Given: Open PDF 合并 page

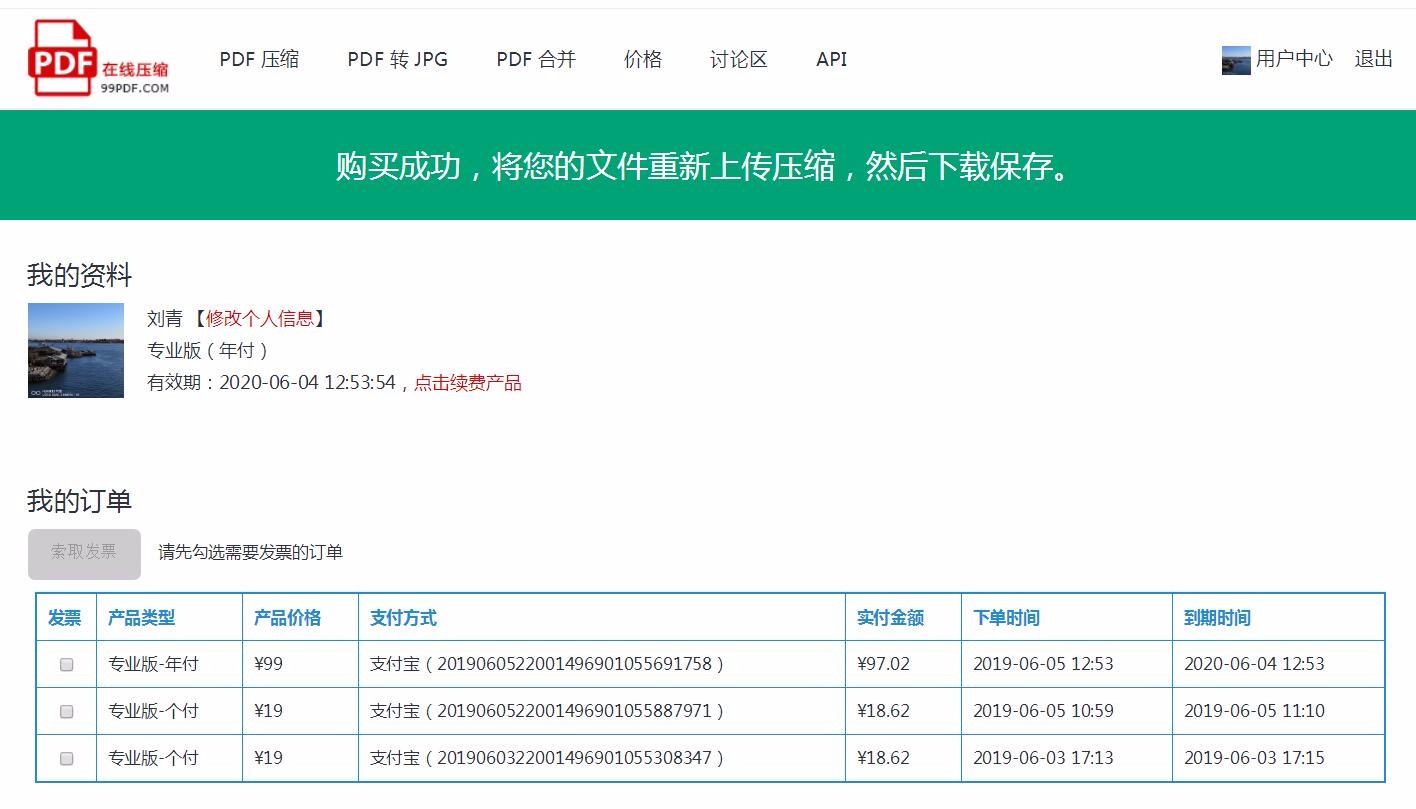Looking at the screenshot, I should 536,59.
